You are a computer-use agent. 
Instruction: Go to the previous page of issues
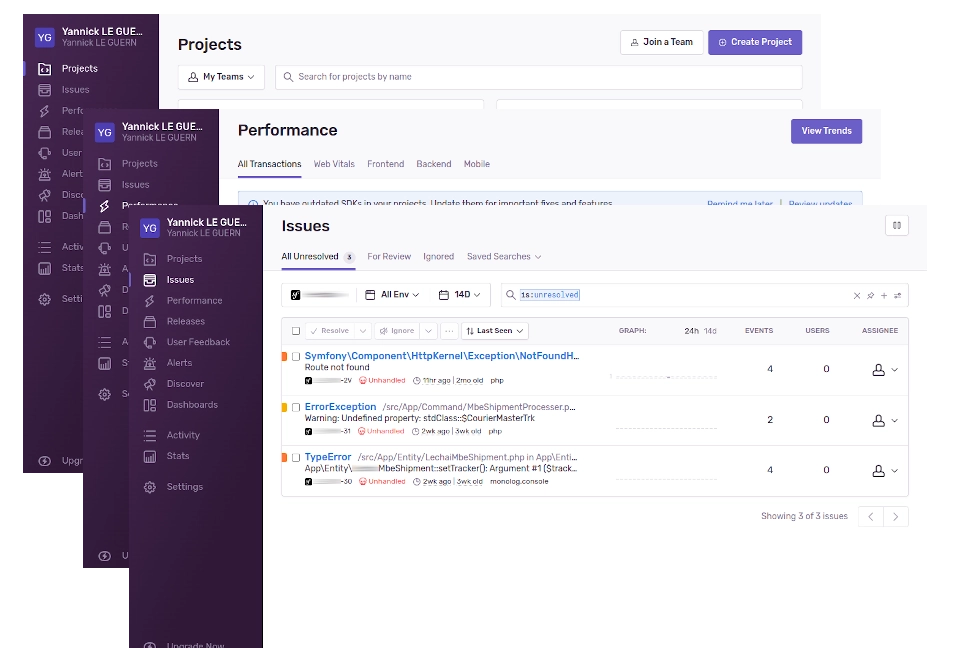[871, 517]
